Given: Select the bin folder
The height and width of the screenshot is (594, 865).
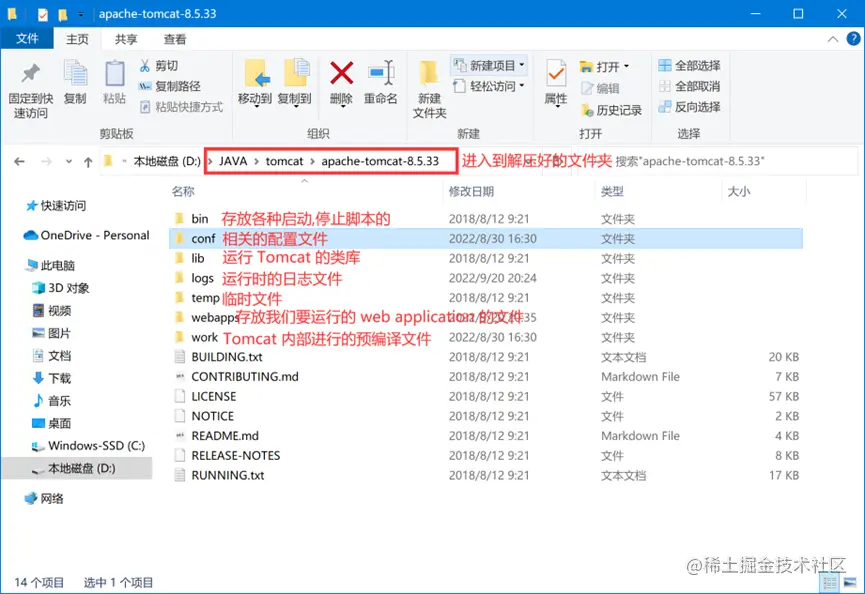Looking at the screenshot, I should [199, 219].
